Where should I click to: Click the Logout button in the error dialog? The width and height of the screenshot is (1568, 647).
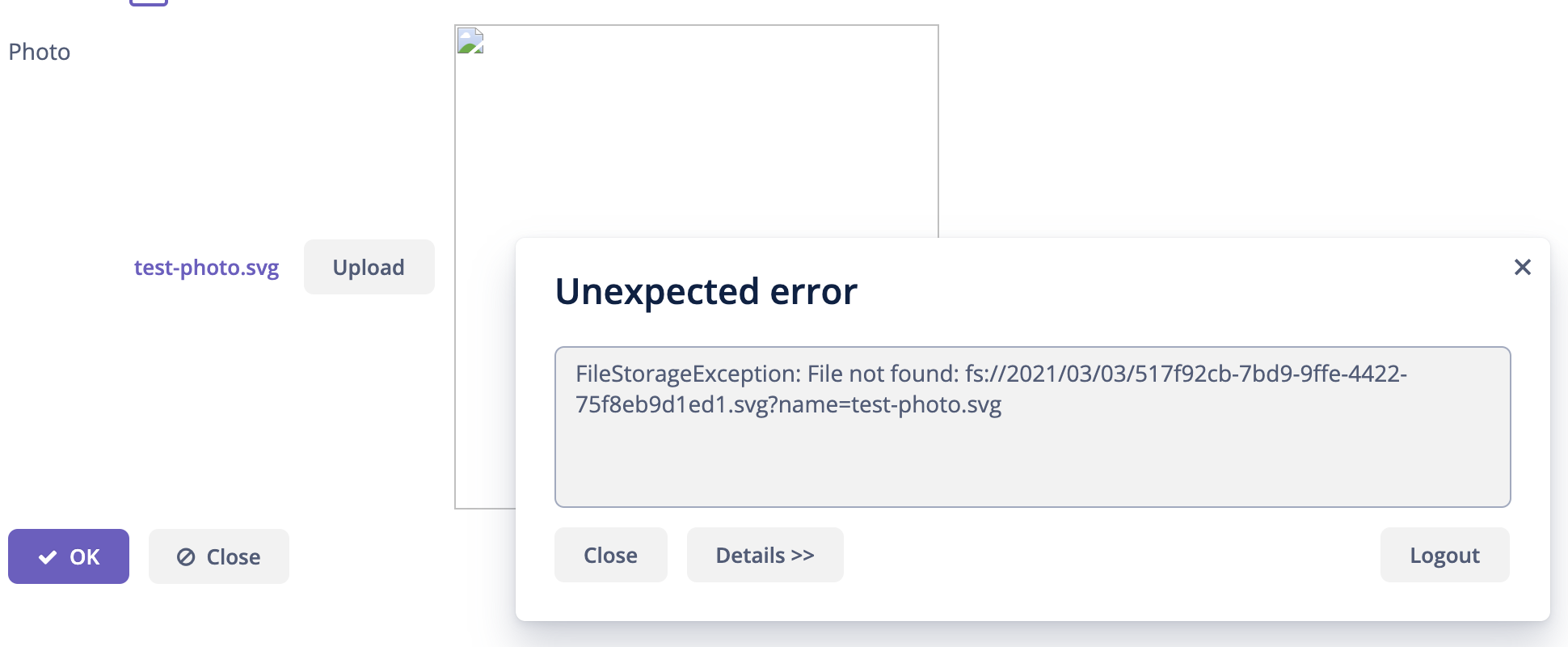coord(1444,555)
